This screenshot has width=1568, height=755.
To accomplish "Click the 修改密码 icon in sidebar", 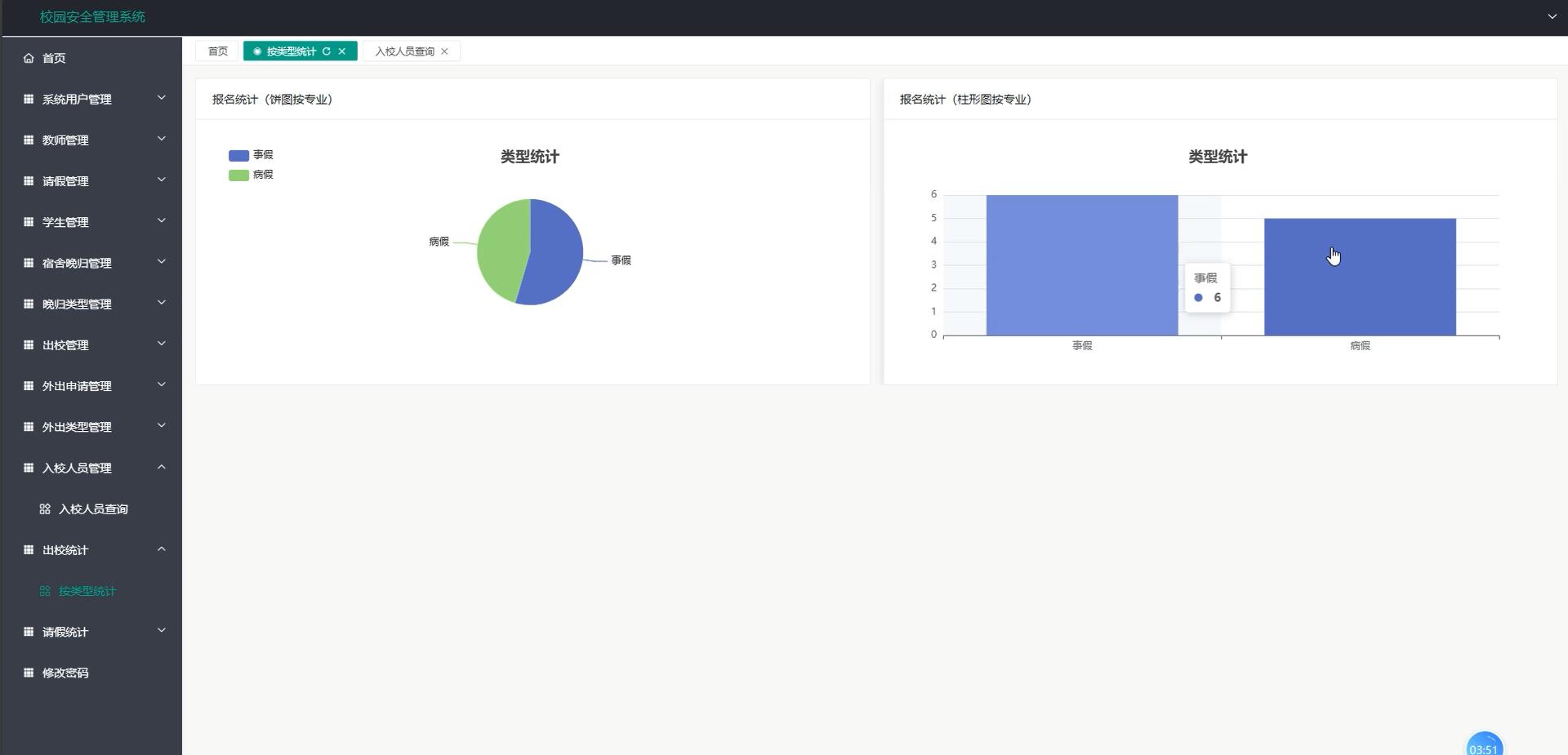I will [27, 672].
